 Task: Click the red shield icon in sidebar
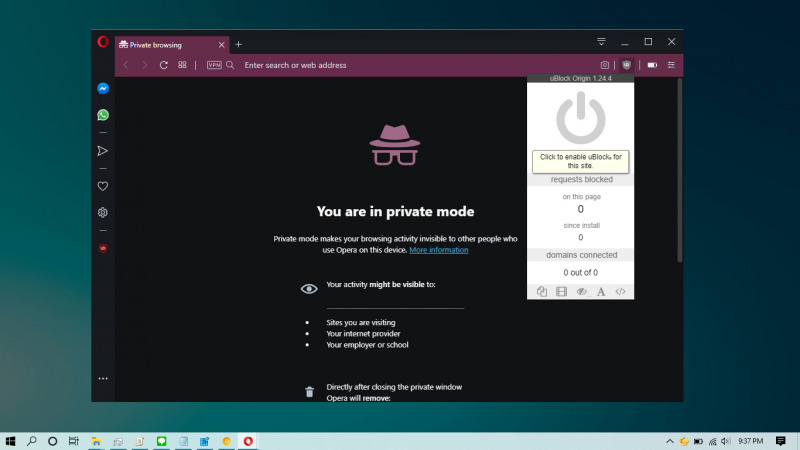click(103, 248)
